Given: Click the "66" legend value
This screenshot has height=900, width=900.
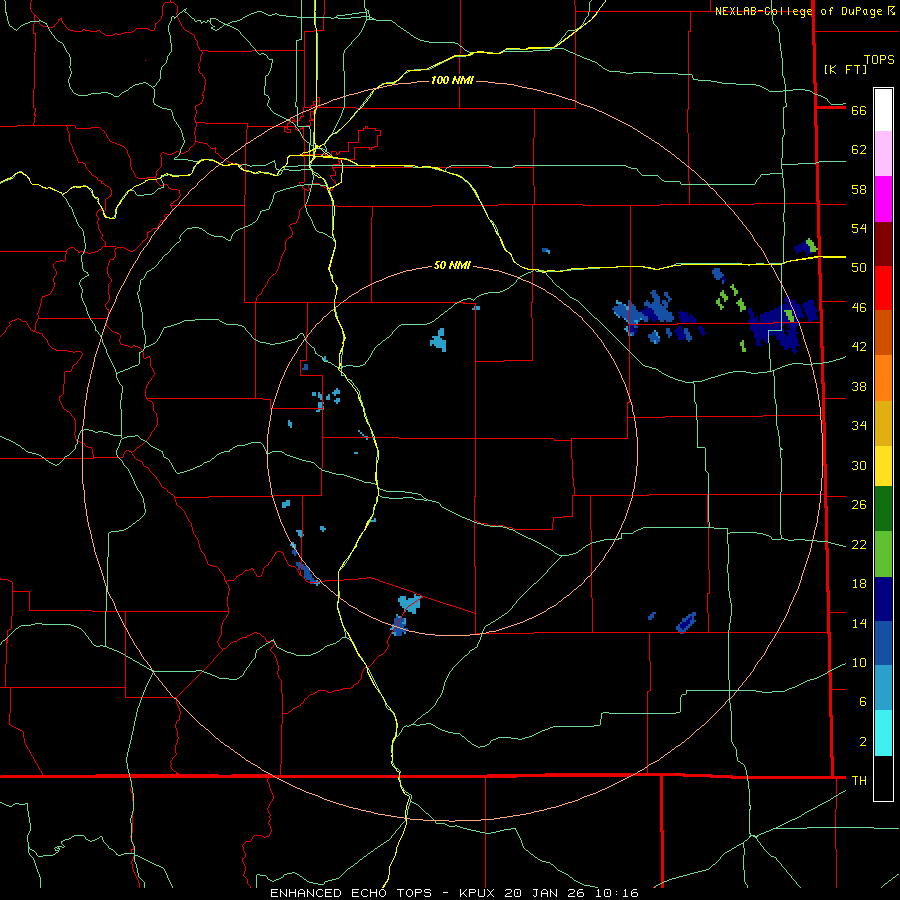Looking at the screenshot, I should [x=859, y=110].
